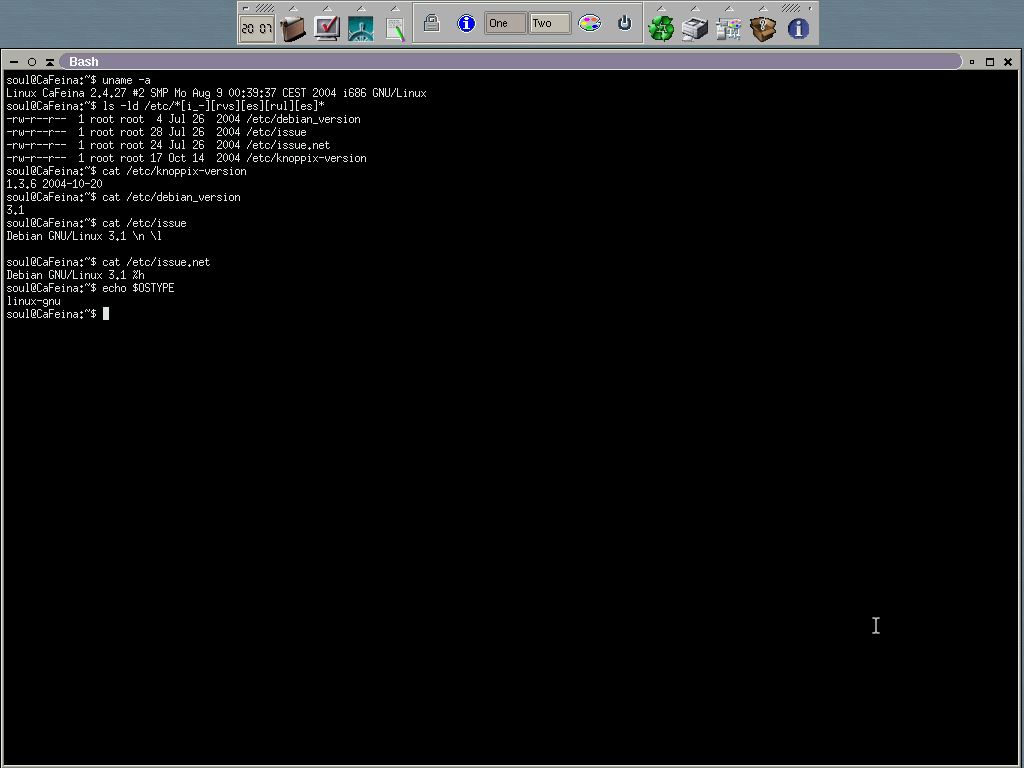Click the 'Debian GNU/Linux 3.1 %h' output
1024x768 pixels.
click(75, 275)
